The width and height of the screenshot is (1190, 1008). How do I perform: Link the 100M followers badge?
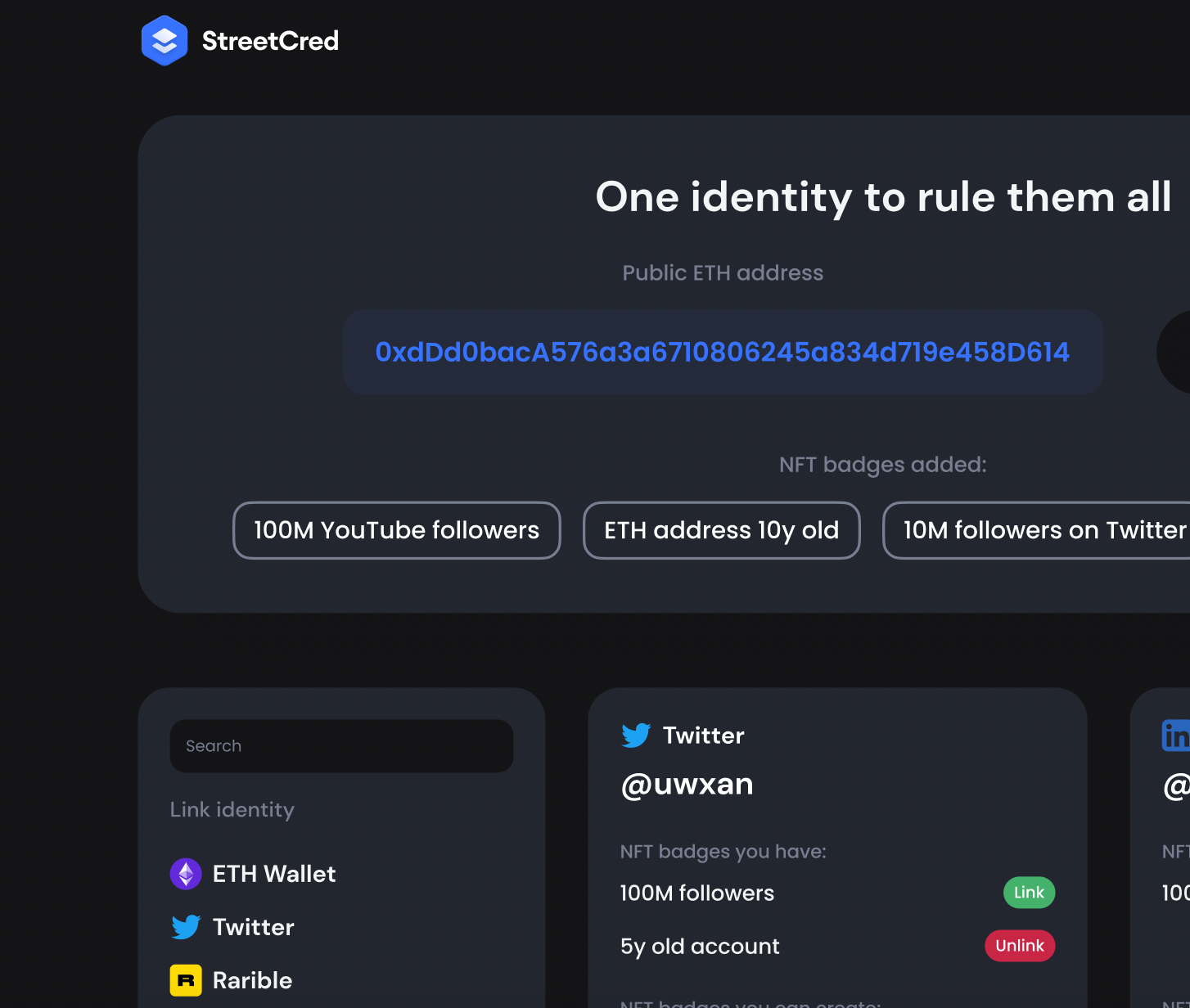[1029, 893]
